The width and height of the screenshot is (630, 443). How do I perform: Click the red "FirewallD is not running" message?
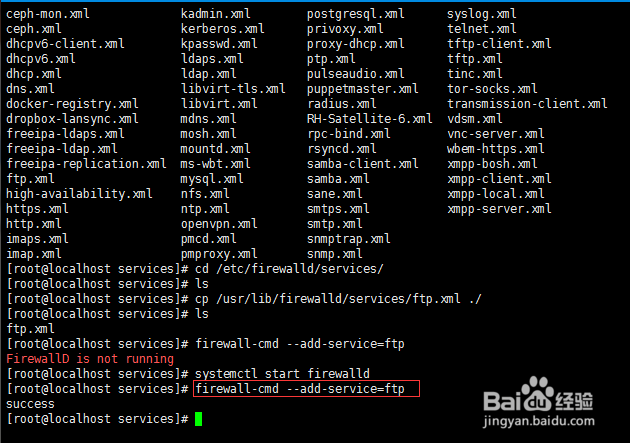coord(89,359)
